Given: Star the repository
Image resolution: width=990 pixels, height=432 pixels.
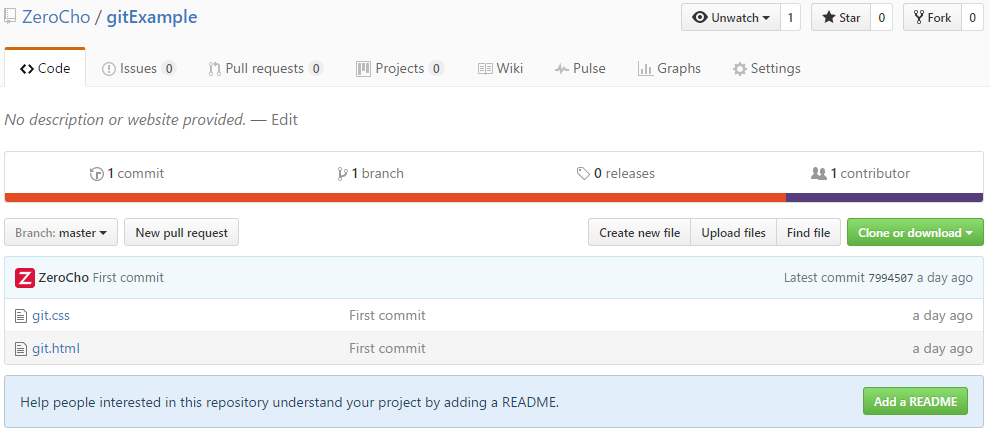Looking at the screenshot, I should point(841,18).
